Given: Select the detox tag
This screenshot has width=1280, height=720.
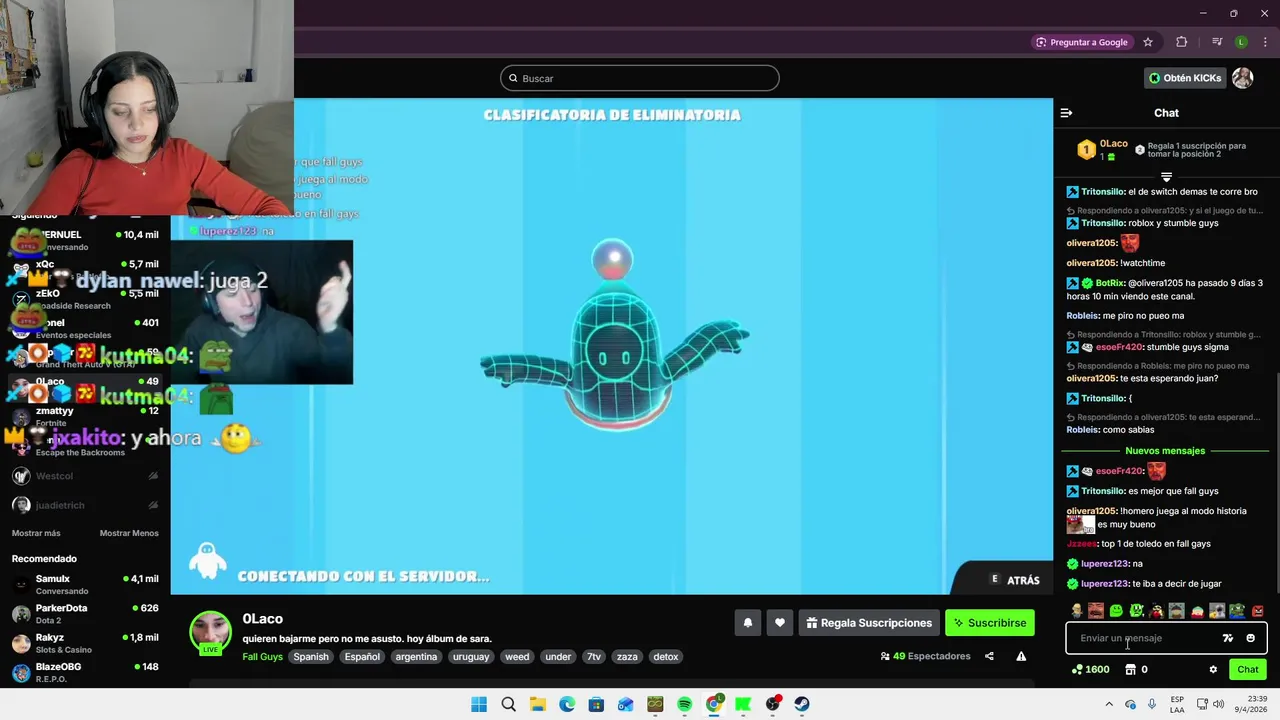Looking at the screenshot, I should pyautogui.click(x=666, y=657).
